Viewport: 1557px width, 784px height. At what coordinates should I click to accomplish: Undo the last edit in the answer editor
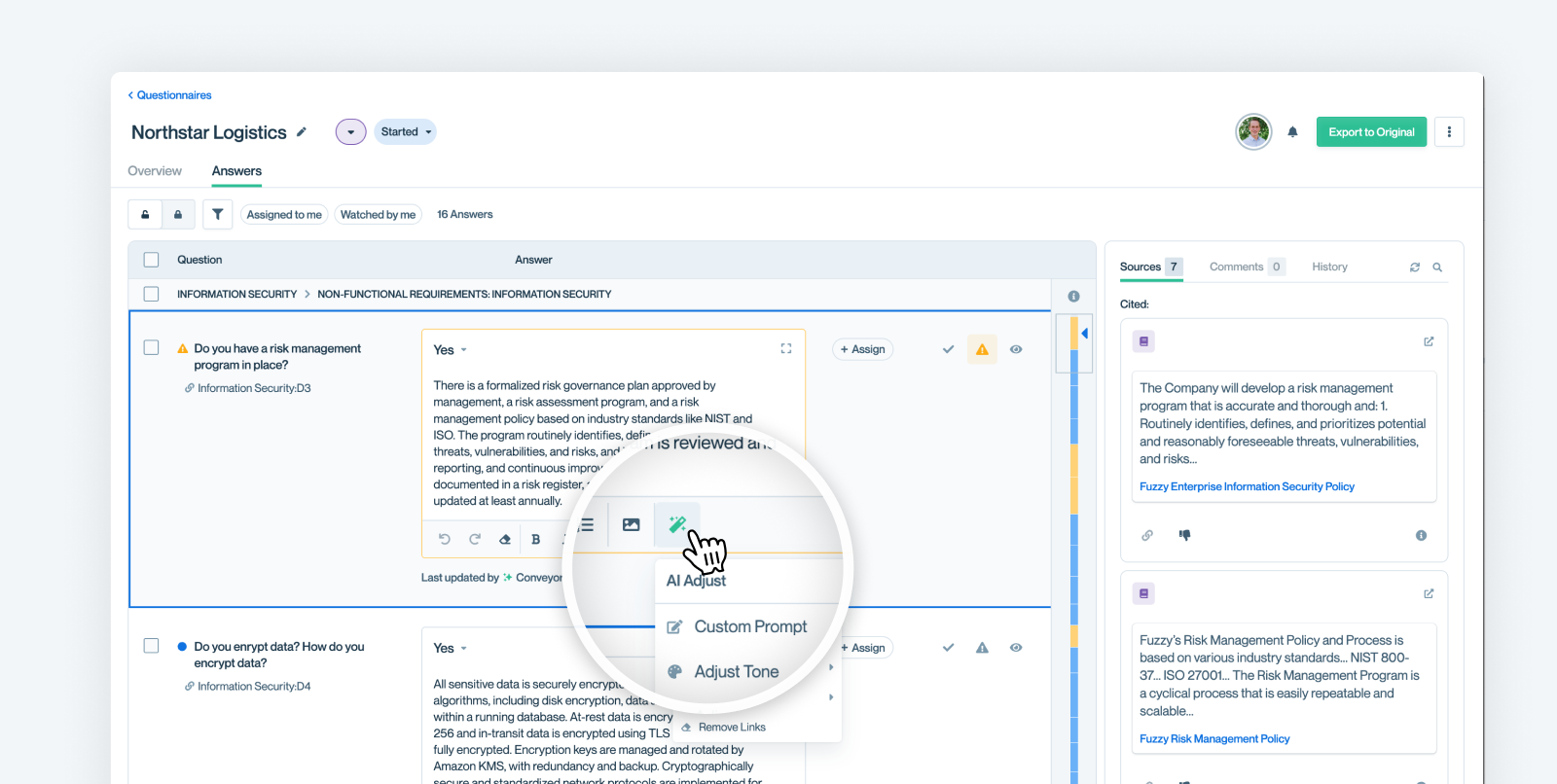pyautogui.click(x=445, y=539)
